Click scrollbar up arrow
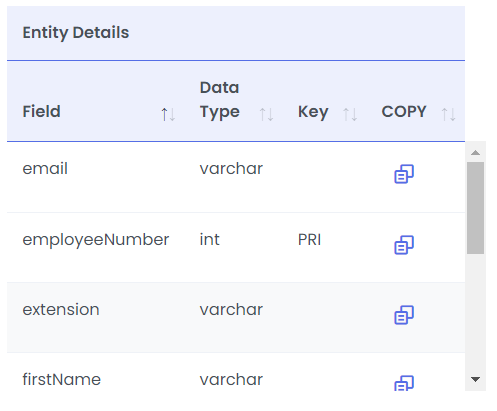This screenshot has width=497, height=411. (x=475, y=153)
